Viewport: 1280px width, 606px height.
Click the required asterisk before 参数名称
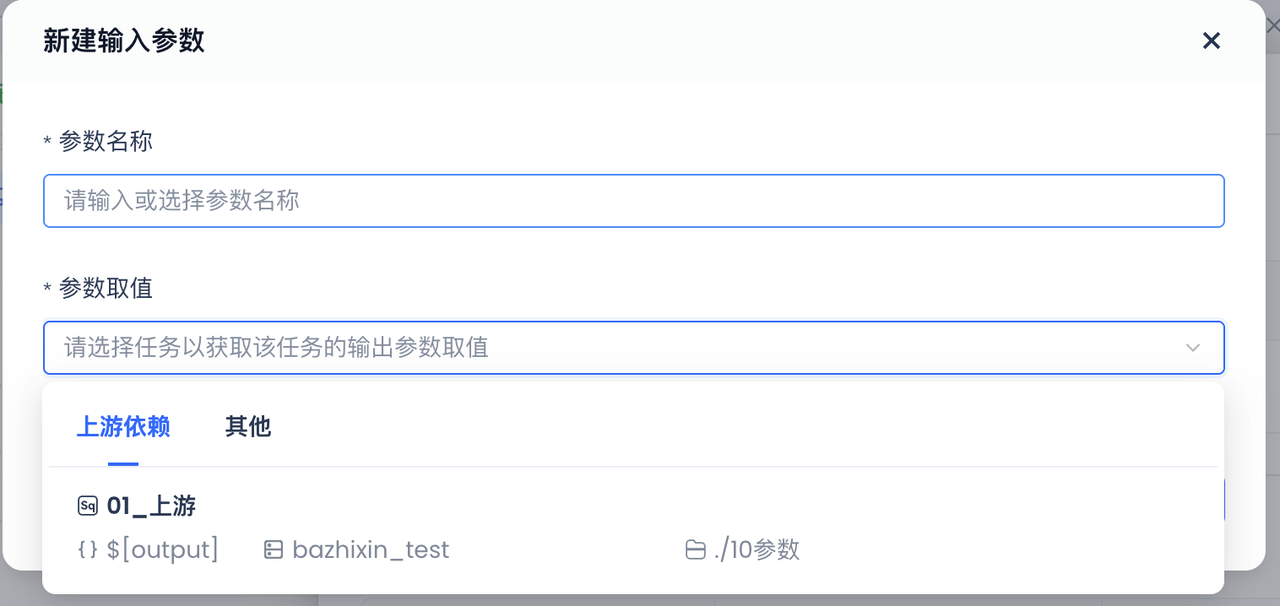tap(47, 143)
